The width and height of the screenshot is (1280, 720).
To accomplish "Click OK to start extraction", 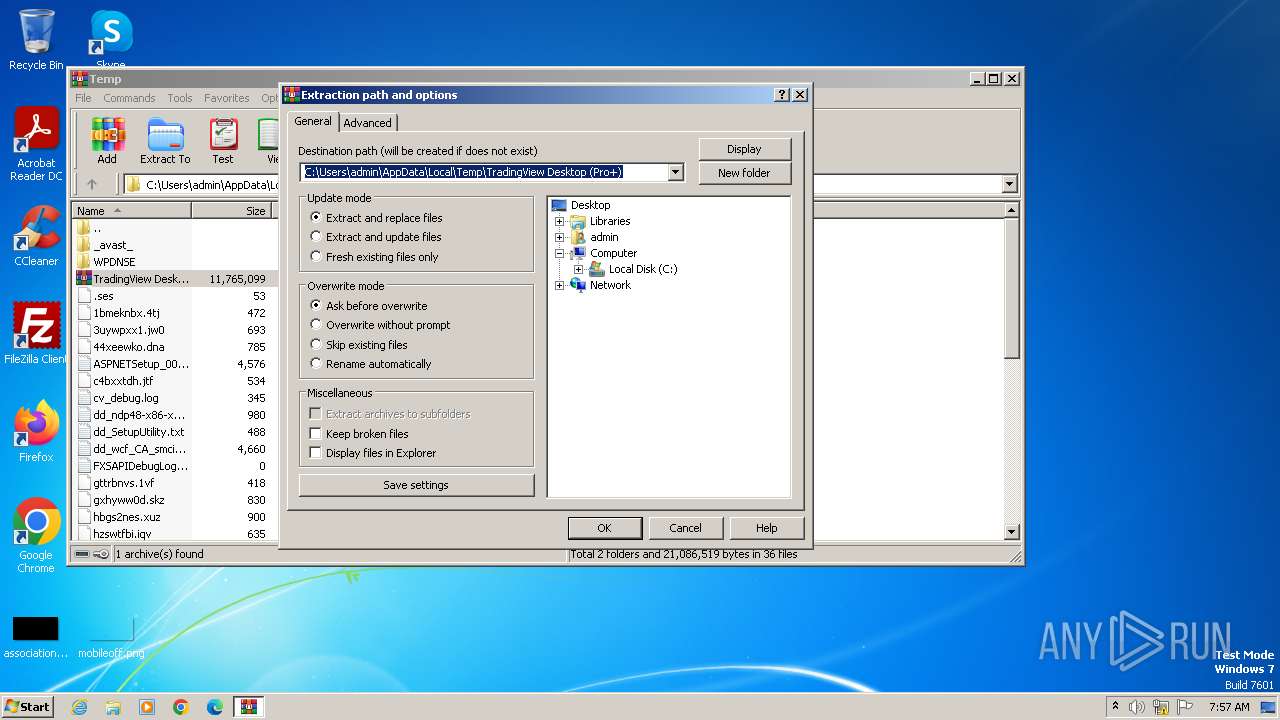I will click(604, 528).
